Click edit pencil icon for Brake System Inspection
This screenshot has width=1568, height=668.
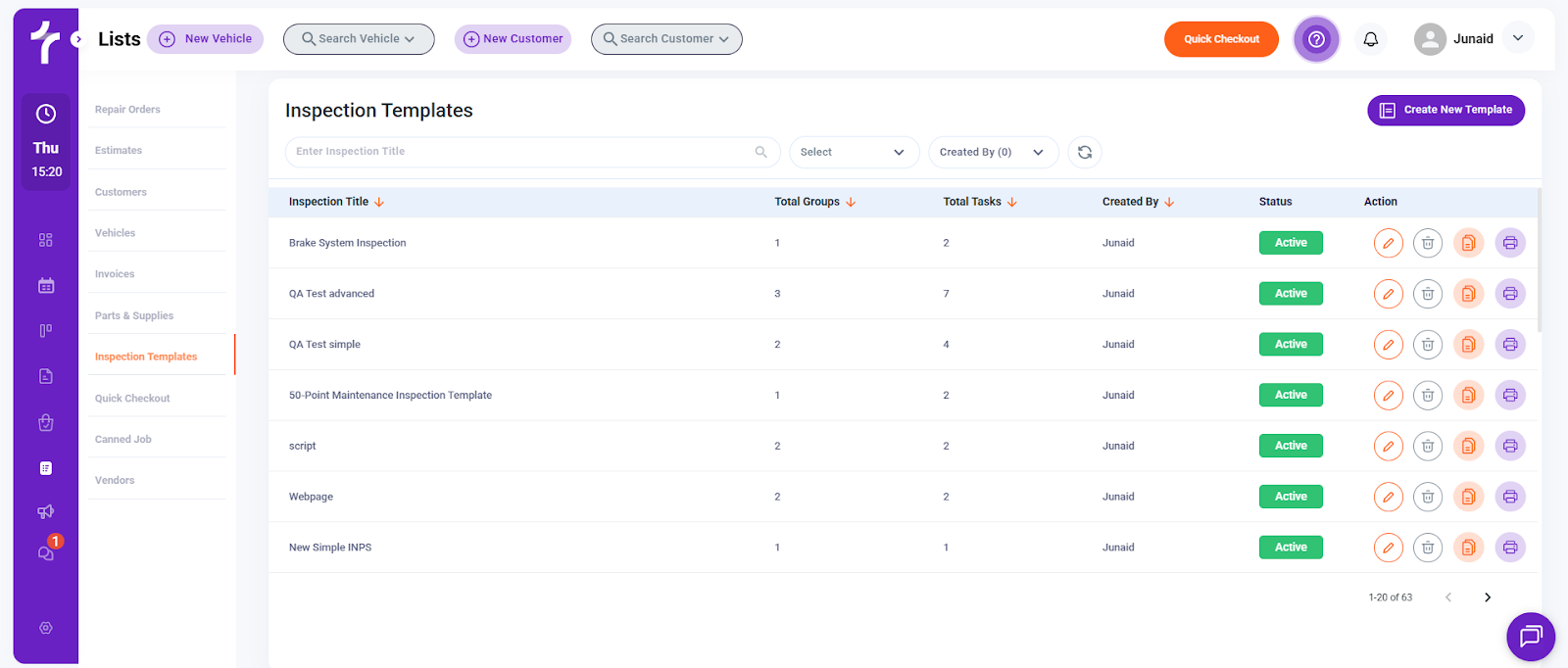[1388, 243]
